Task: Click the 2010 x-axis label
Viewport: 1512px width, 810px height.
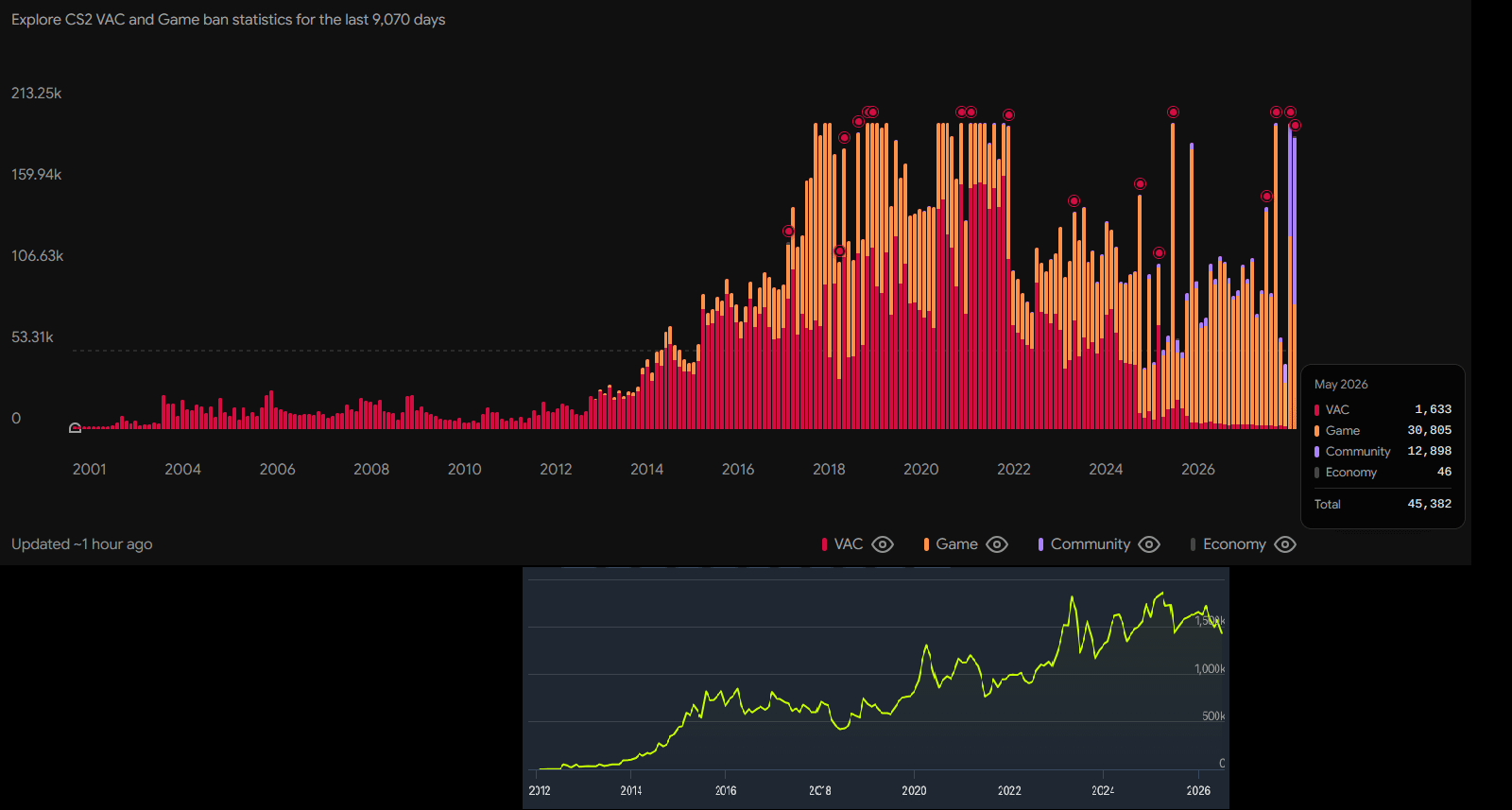Action: click(465, 470)
